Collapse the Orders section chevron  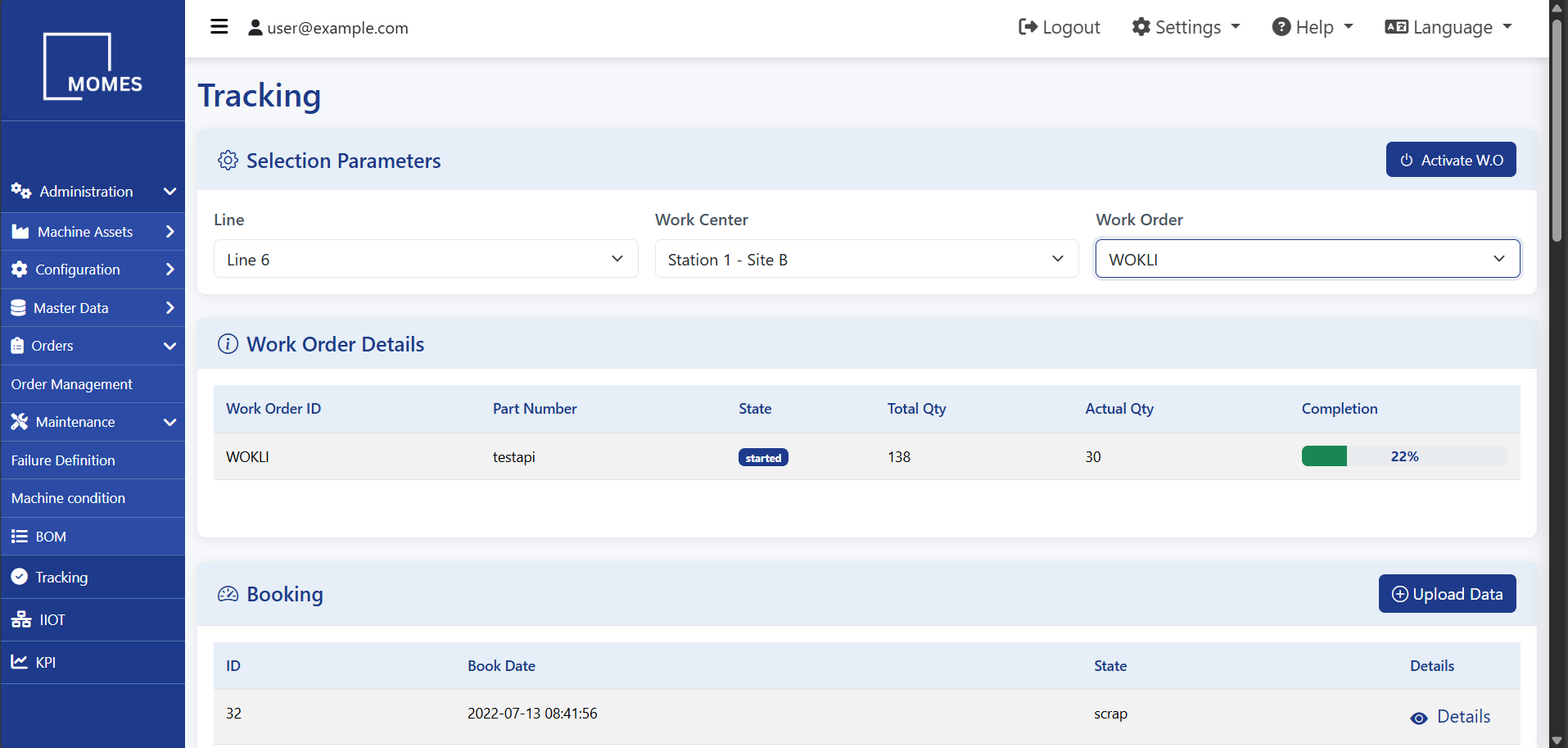(170, 347)
